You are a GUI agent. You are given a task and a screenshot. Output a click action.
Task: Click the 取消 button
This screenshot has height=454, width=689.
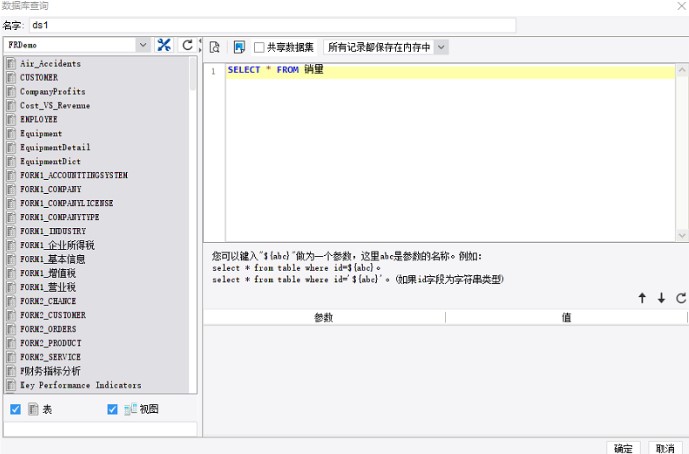point(665,448)
